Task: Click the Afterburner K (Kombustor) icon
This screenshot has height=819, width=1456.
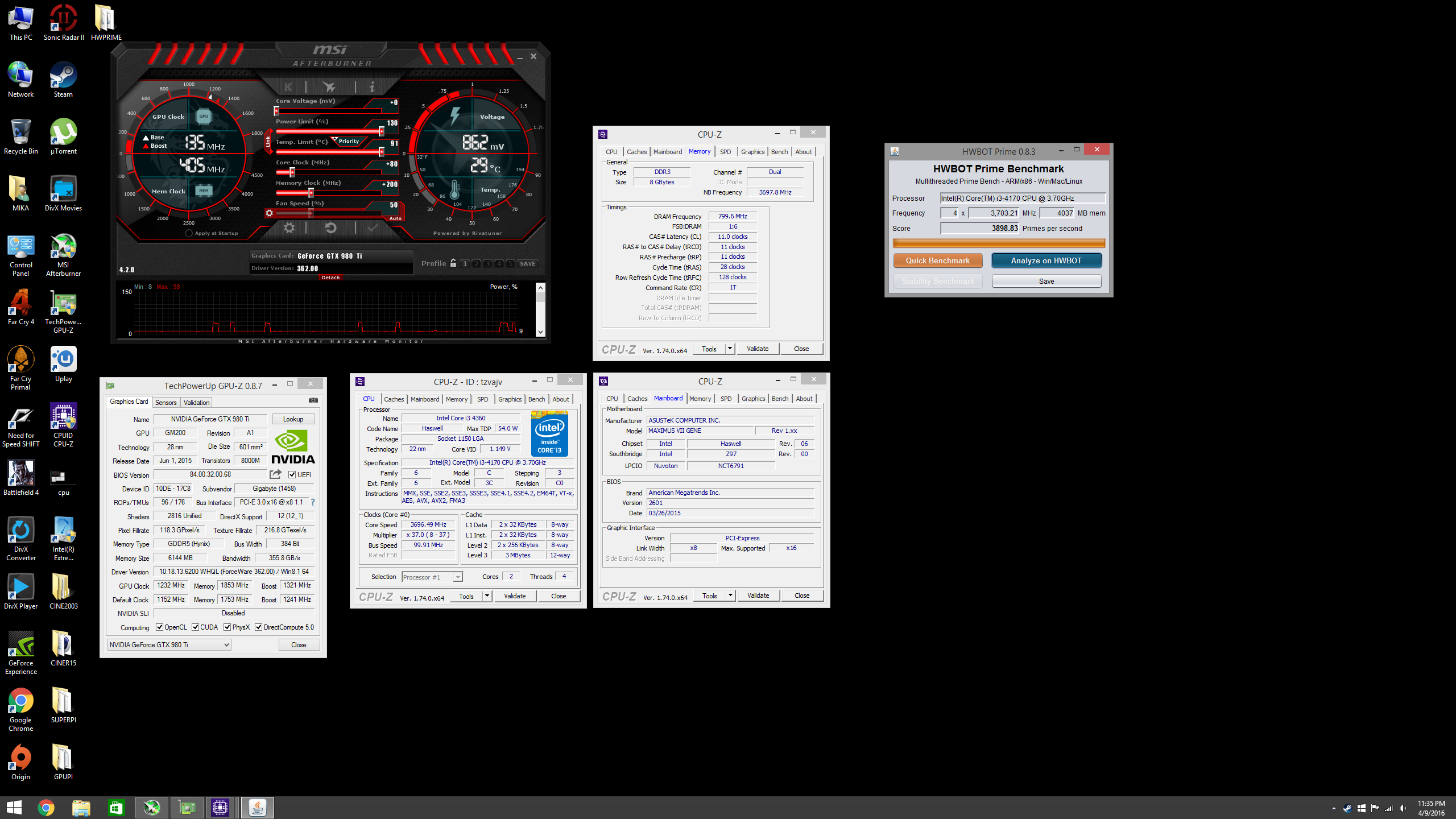Action: [x=288, y=87]
